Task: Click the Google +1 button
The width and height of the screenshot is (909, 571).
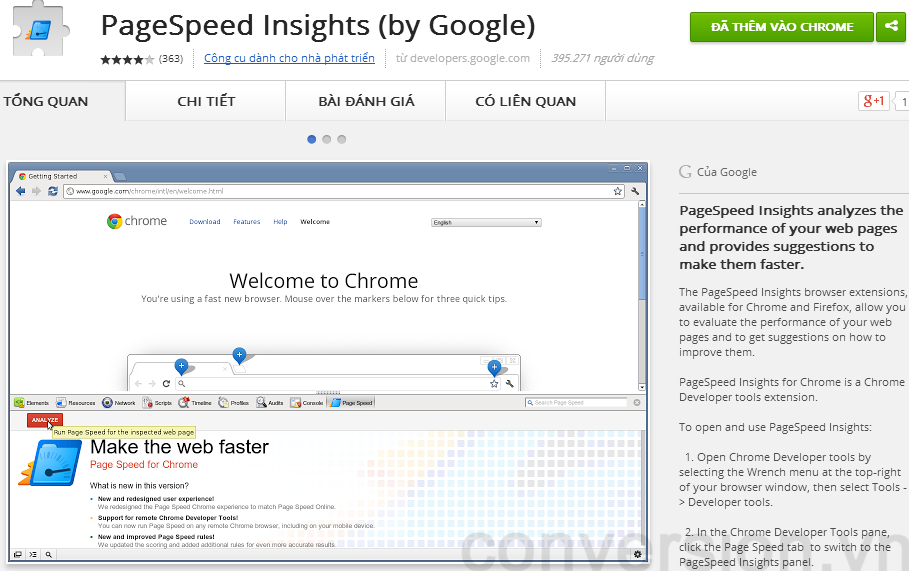Action: click(873, 101)
